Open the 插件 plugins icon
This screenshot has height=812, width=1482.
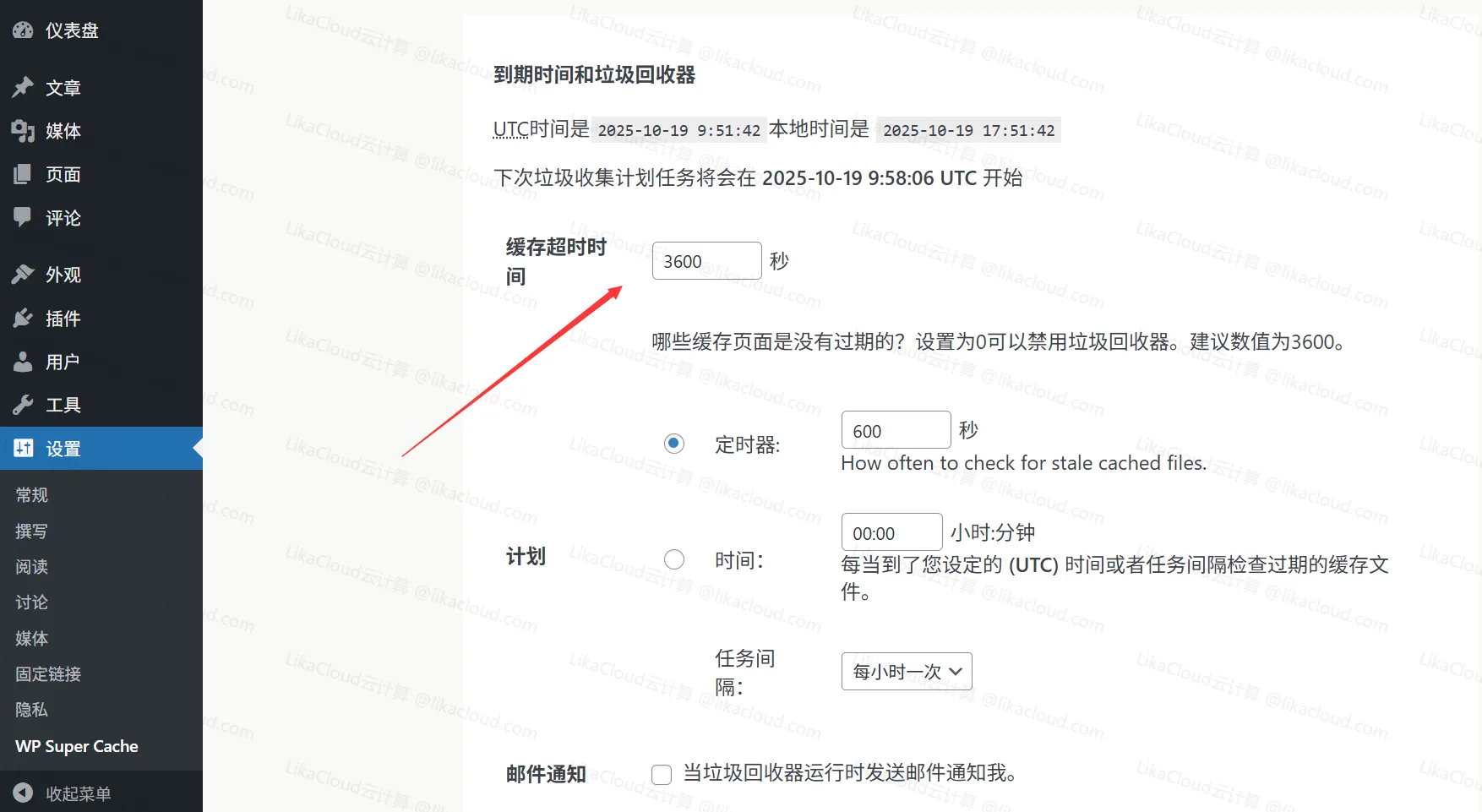pyautogui.click(x=23, y=318)
